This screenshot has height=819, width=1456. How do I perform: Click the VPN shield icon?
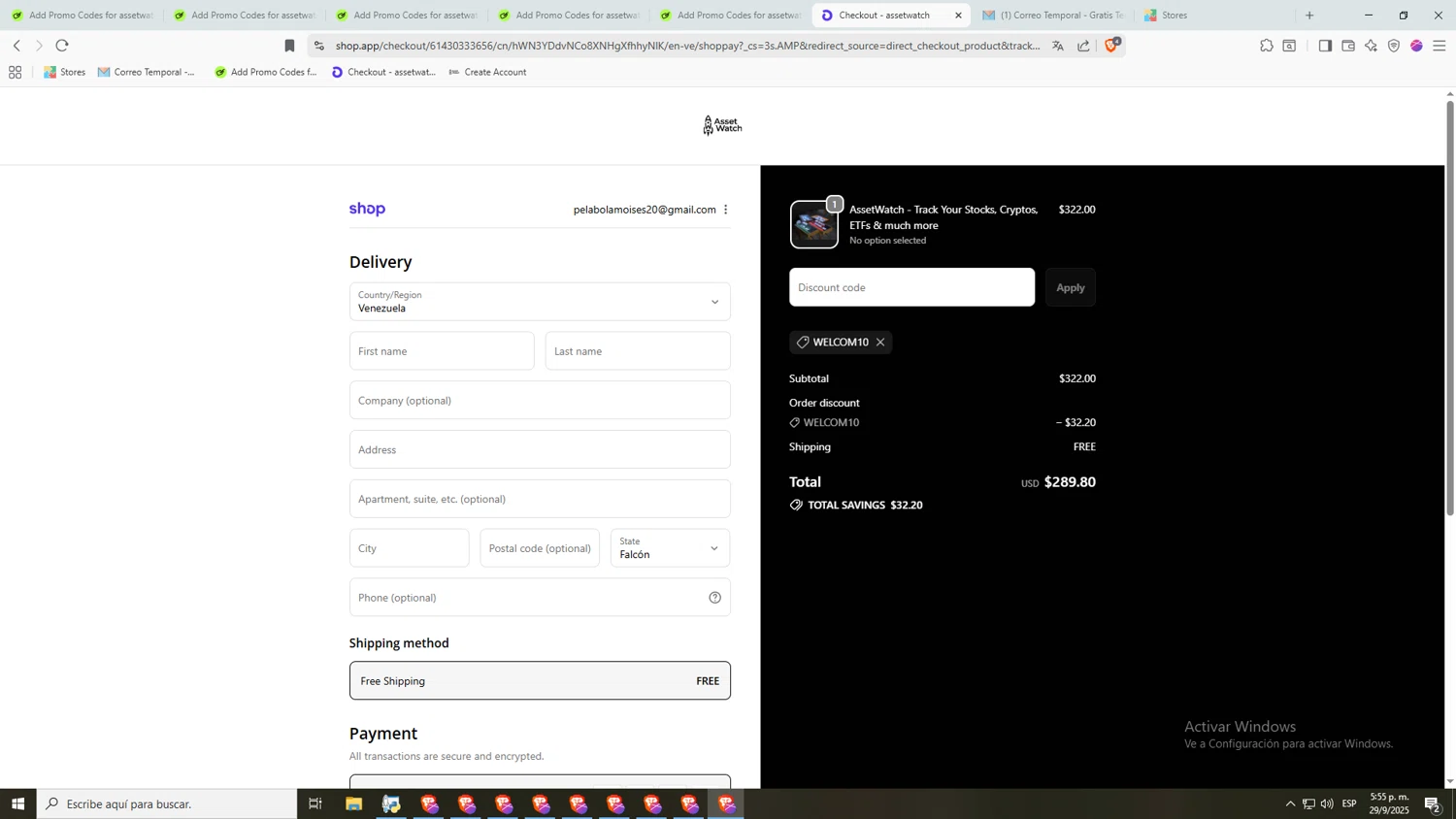click(x=1394, y=46)
